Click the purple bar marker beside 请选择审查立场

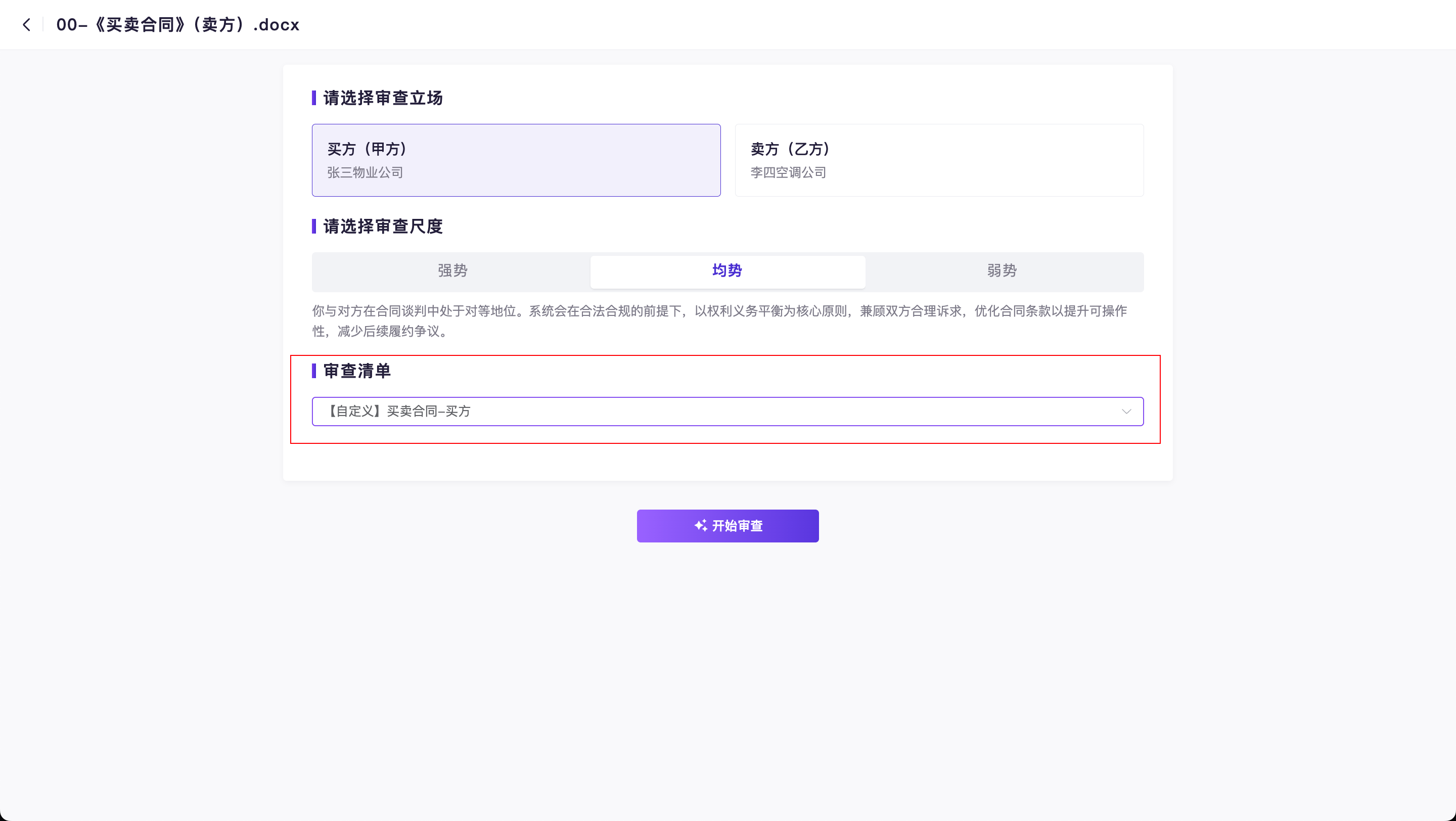[313, 98]
